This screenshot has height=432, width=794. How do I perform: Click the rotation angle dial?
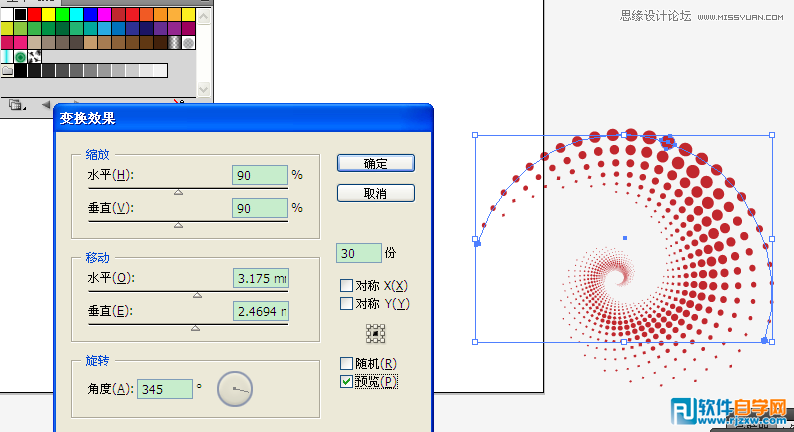click(x=235, y=389)
